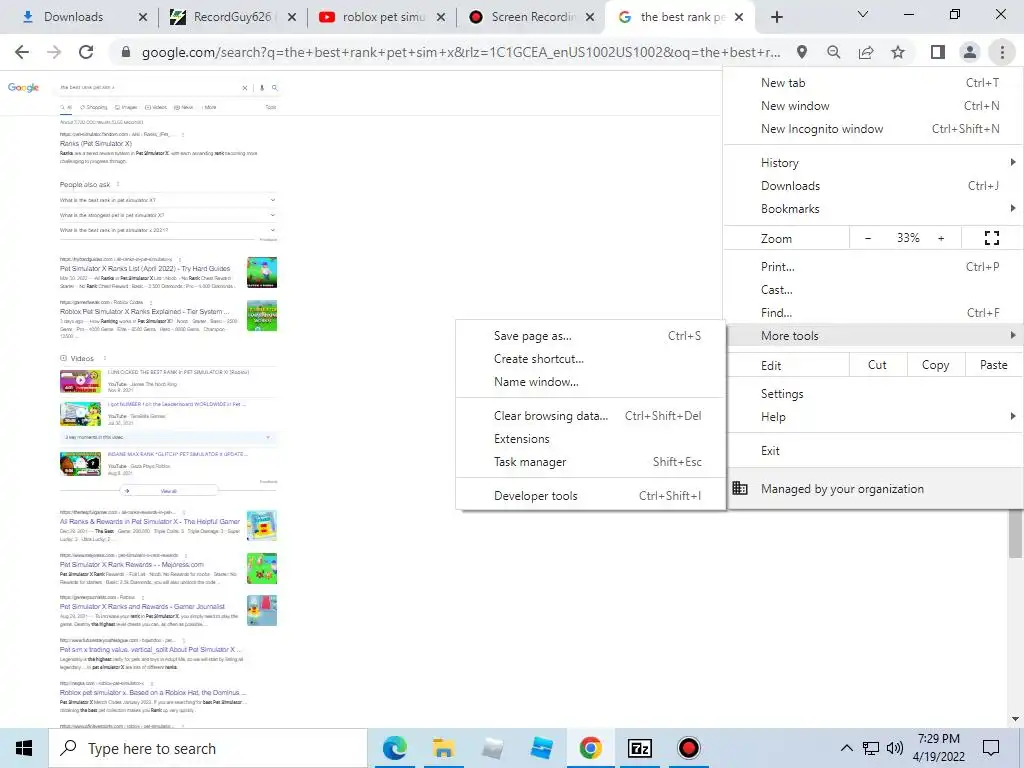Image resolution: width=1024 pixels, height=768 pixels.
Task: Click the Google logo on the page
Action: pyautogui.click(x=23, y=88)
